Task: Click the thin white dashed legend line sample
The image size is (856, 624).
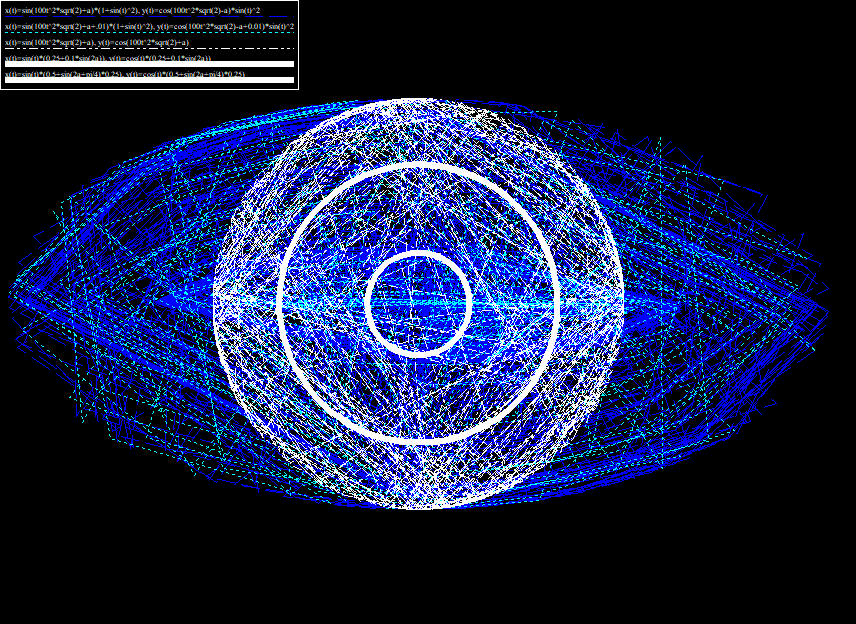Action: tap(149, 49)
